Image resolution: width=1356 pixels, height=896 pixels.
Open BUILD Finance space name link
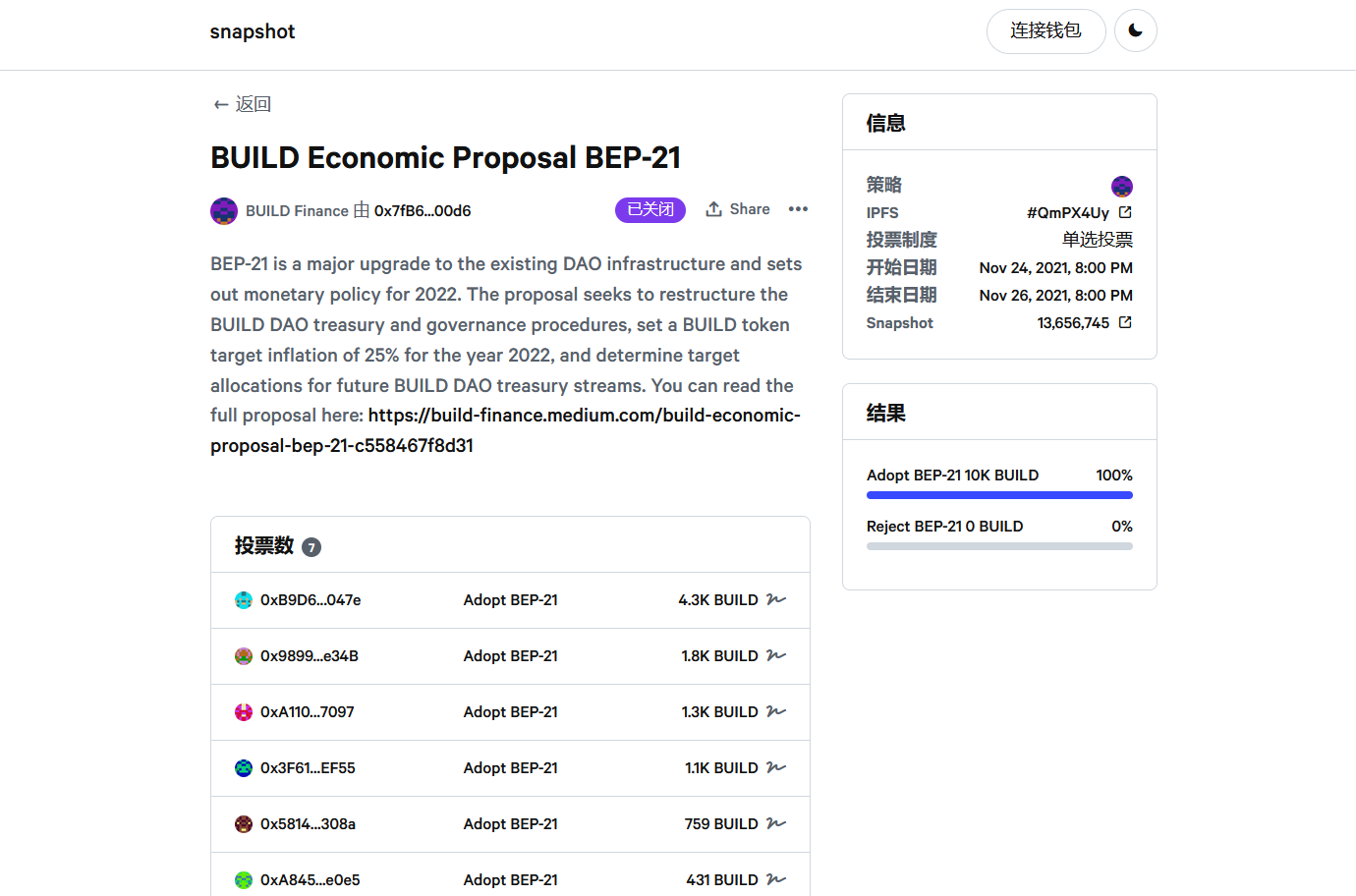(x=297, y=211)
